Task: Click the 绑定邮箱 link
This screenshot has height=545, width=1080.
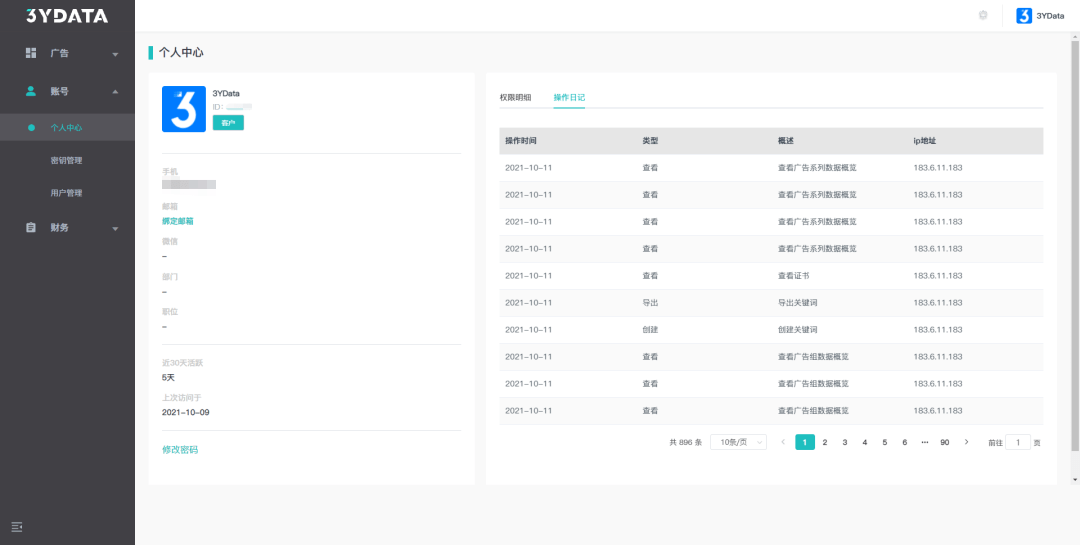Action: [178, 221]
